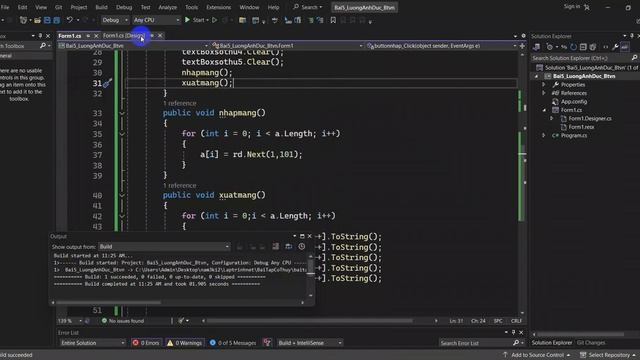
Task: Click the bookmark icon in toolbar
Action: click(333, 20)
